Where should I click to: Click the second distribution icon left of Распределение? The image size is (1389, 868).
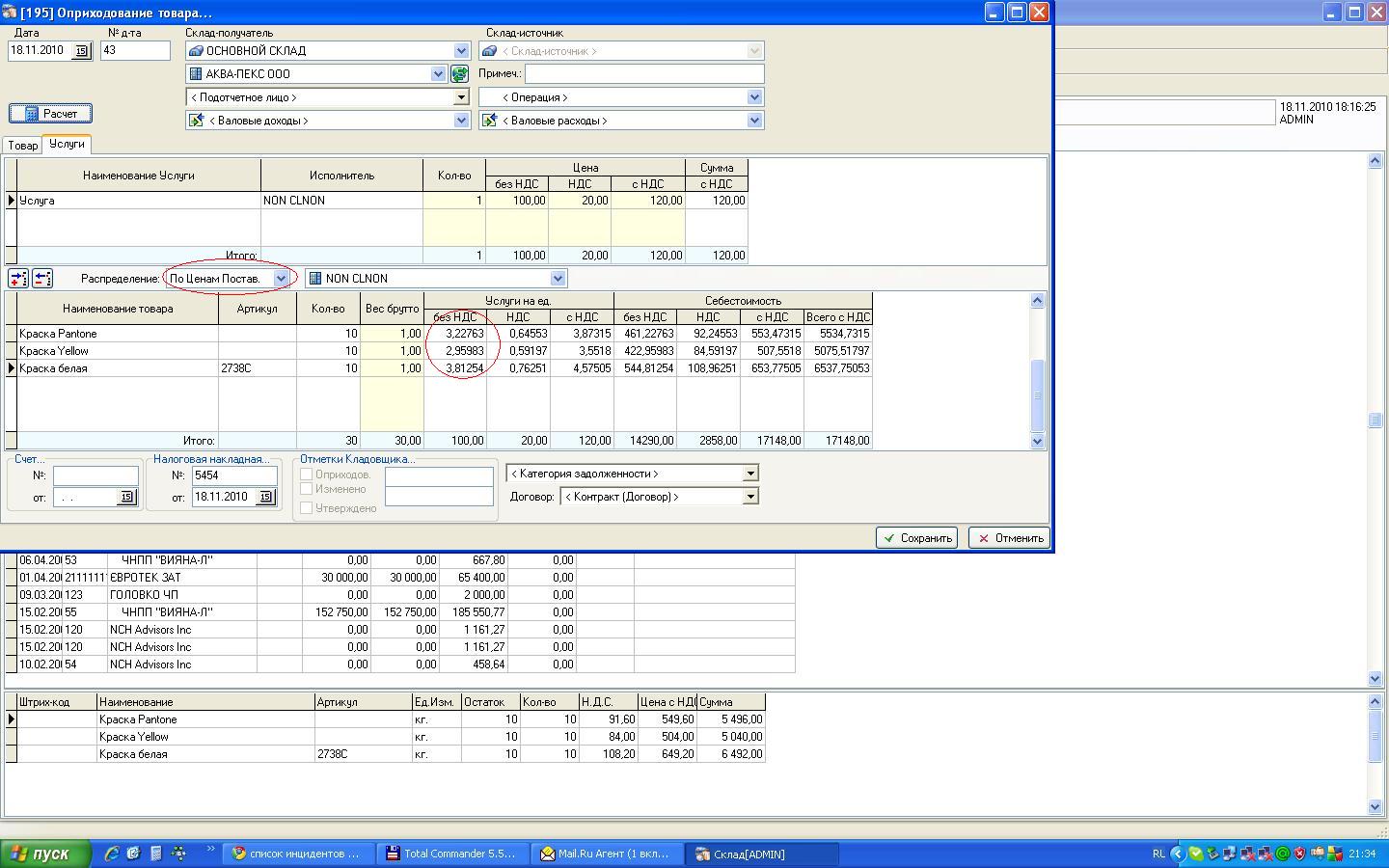42,279
